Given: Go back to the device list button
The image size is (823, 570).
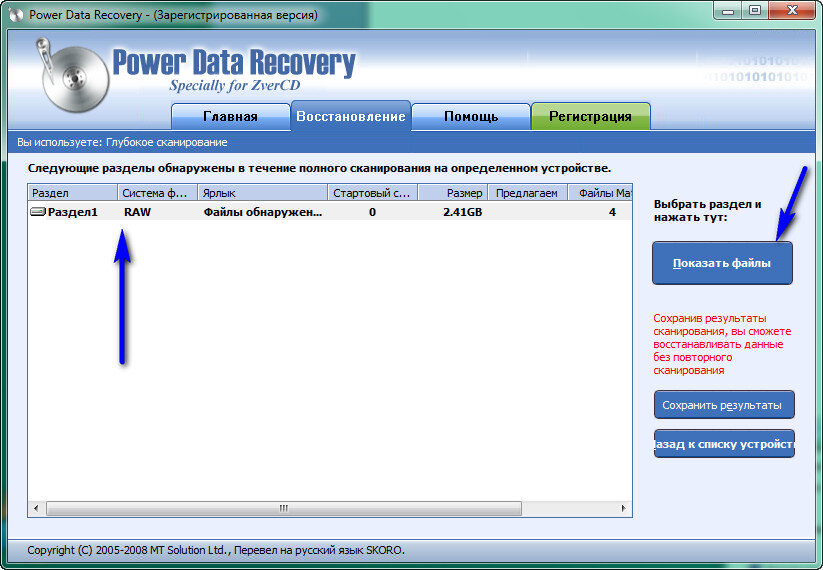Looking at the screenshot, I should (724, 444).
